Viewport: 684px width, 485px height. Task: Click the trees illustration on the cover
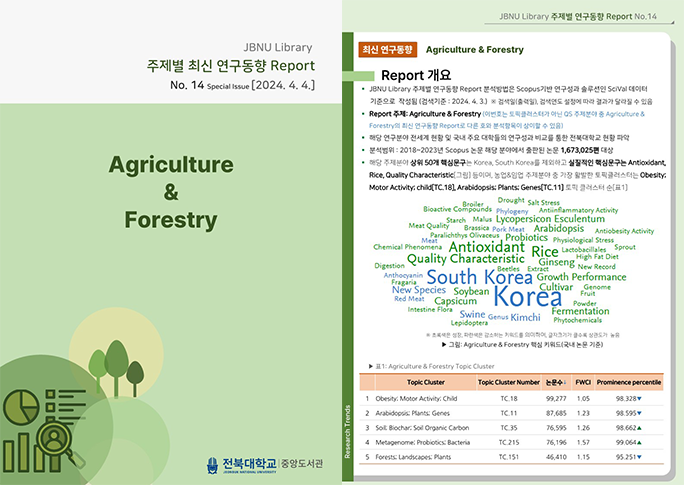click(x=116, y=368)
